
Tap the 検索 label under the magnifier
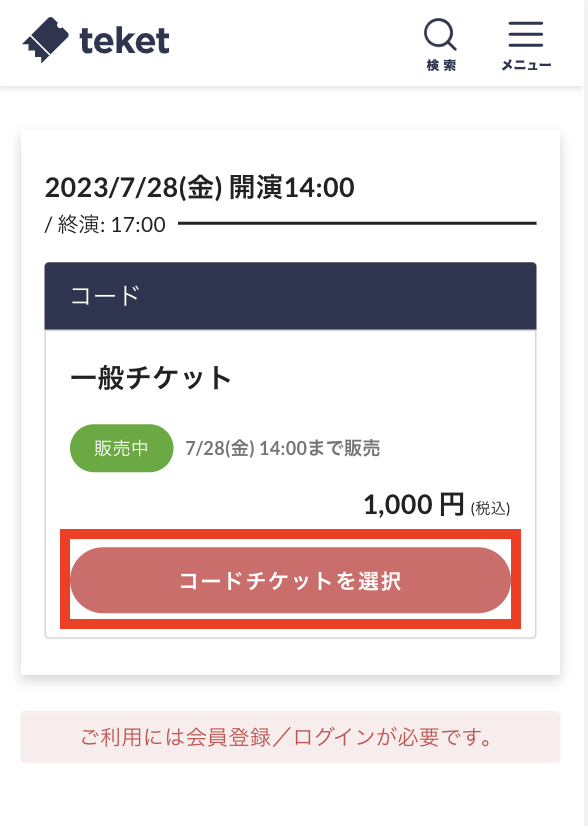pos(441,65)
